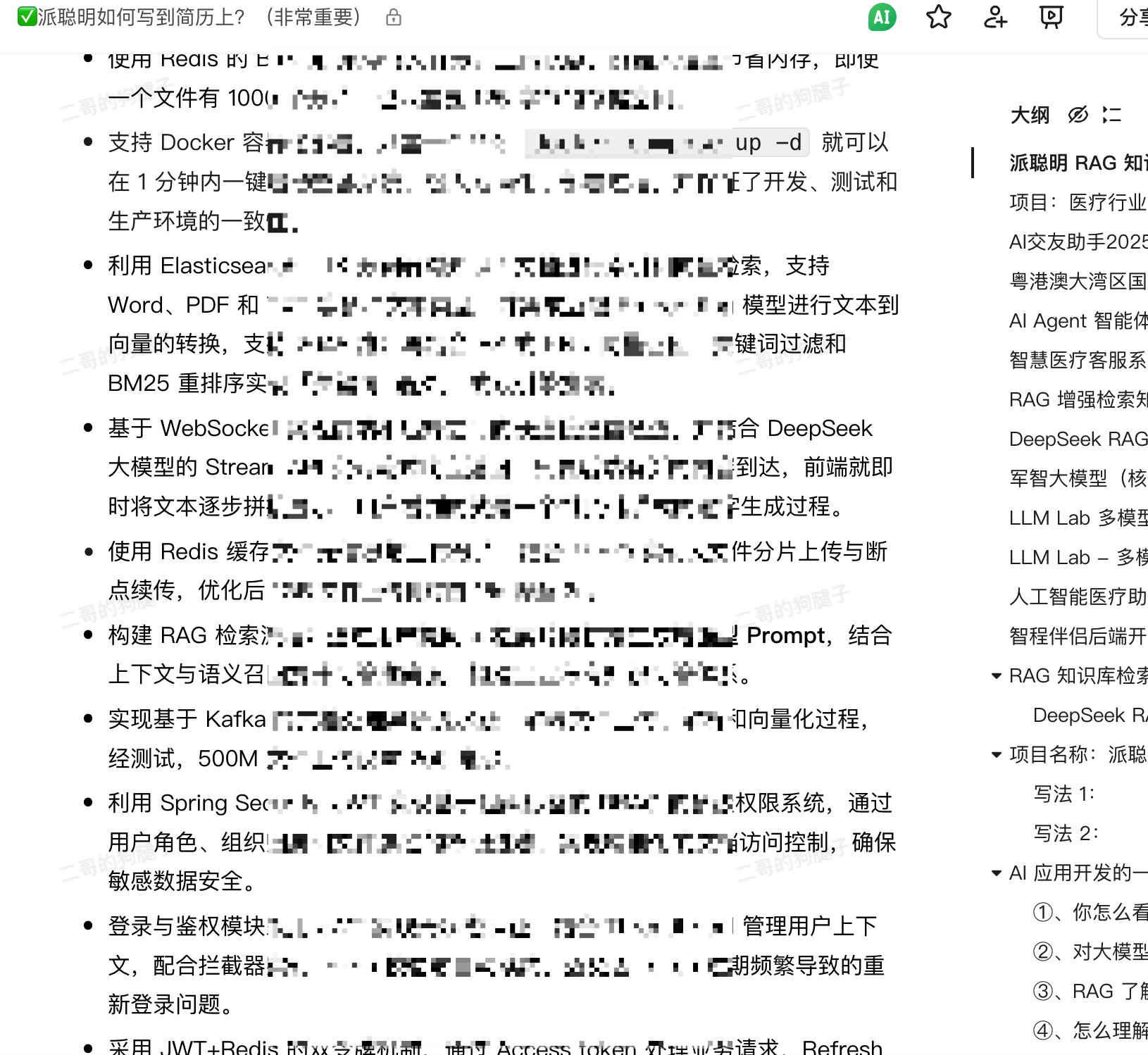Collapse the AI 应用开发 outline section

pos(995,873)
